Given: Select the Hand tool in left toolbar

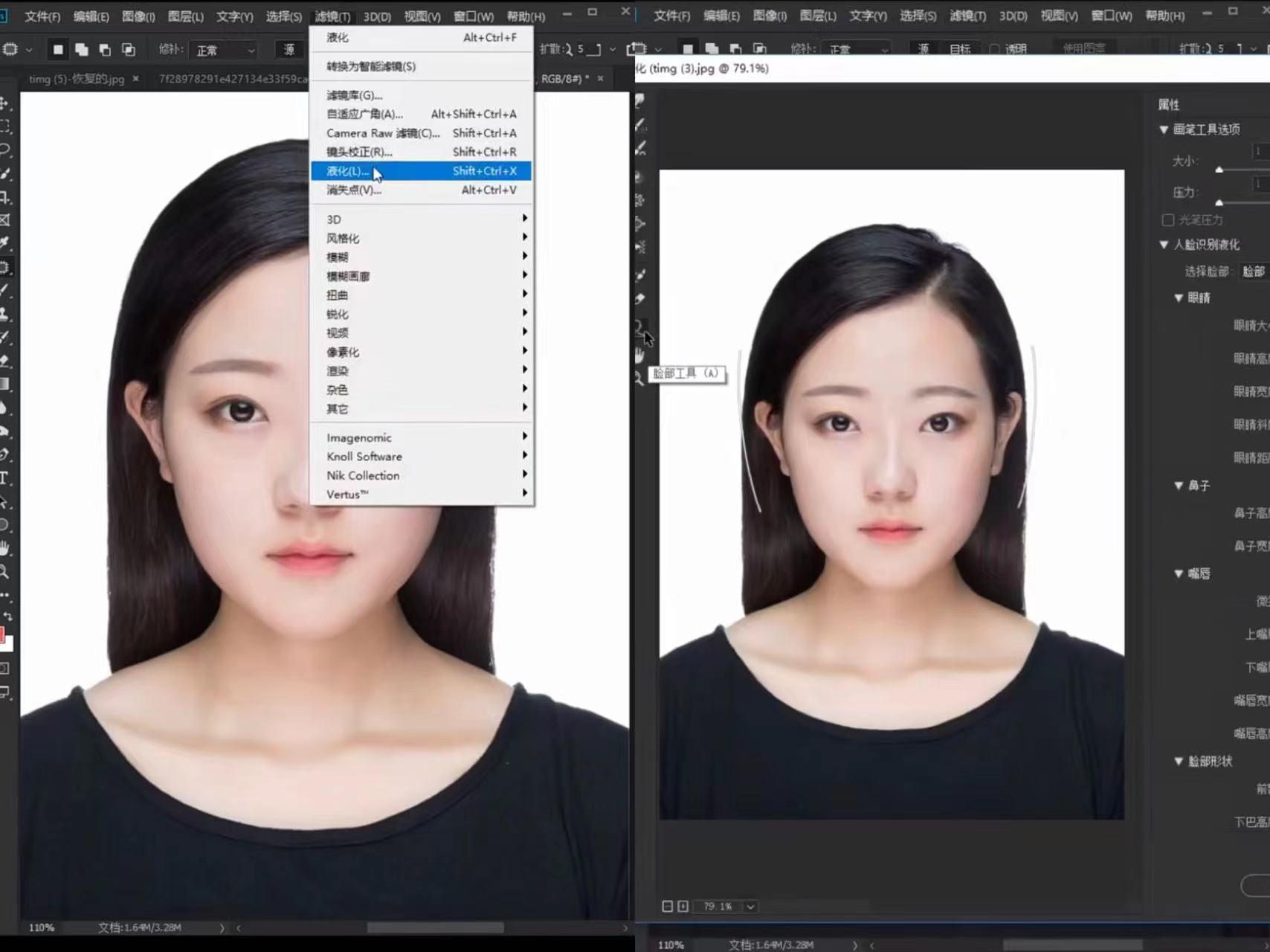Looking at the screenshot, I should coord(4,548).
